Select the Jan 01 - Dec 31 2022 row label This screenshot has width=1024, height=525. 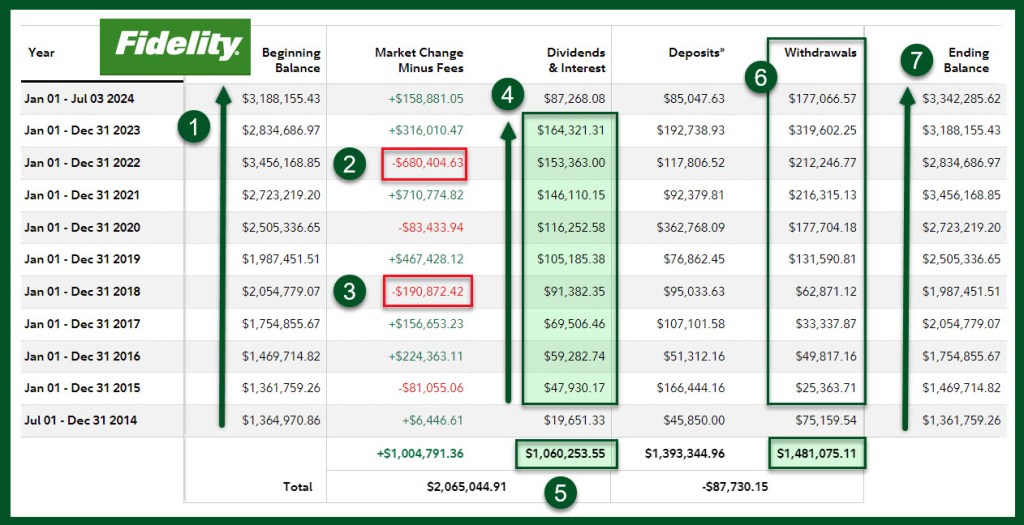(82, 163)
